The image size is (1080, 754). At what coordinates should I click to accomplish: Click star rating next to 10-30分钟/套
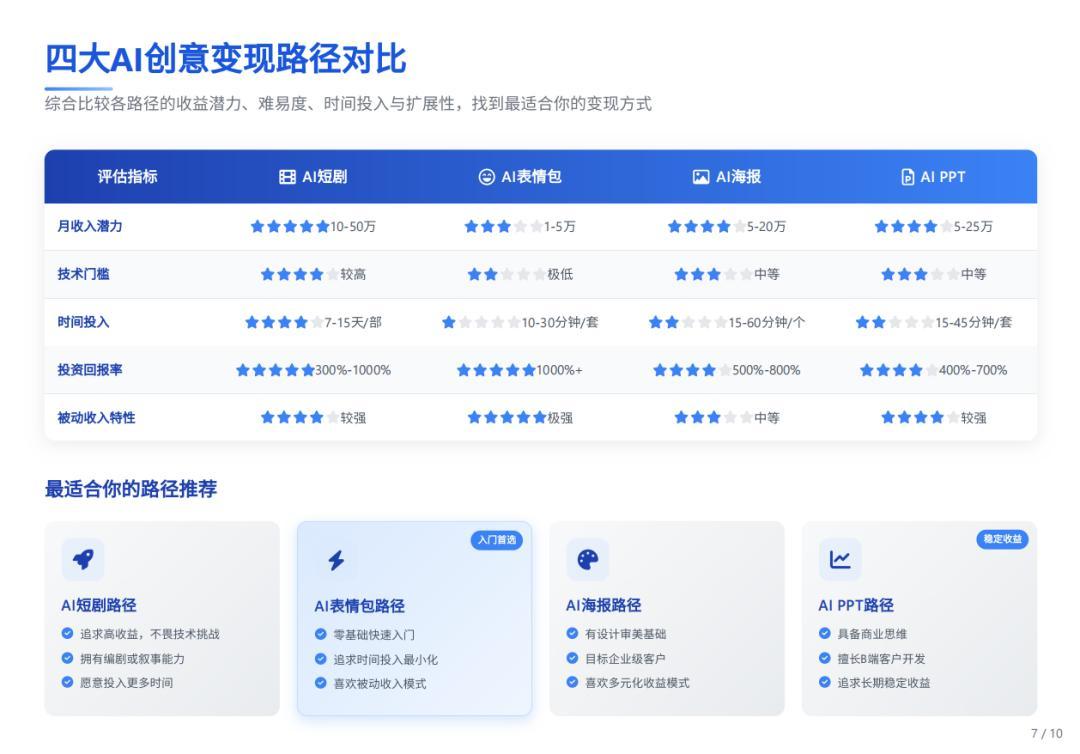point(481,322)
